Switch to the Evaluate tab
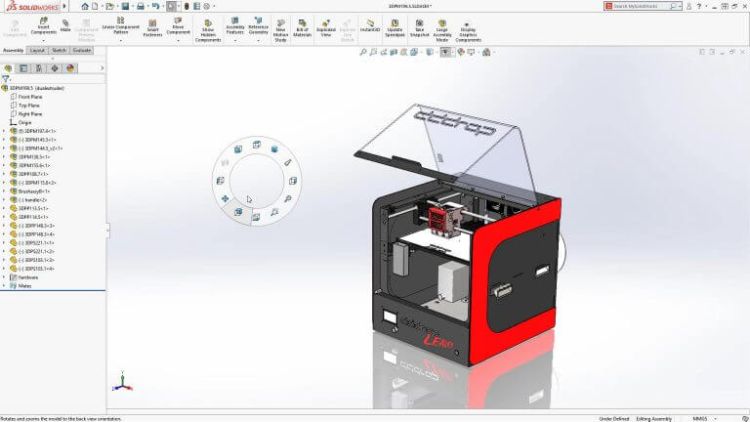 tap(82, 50)
